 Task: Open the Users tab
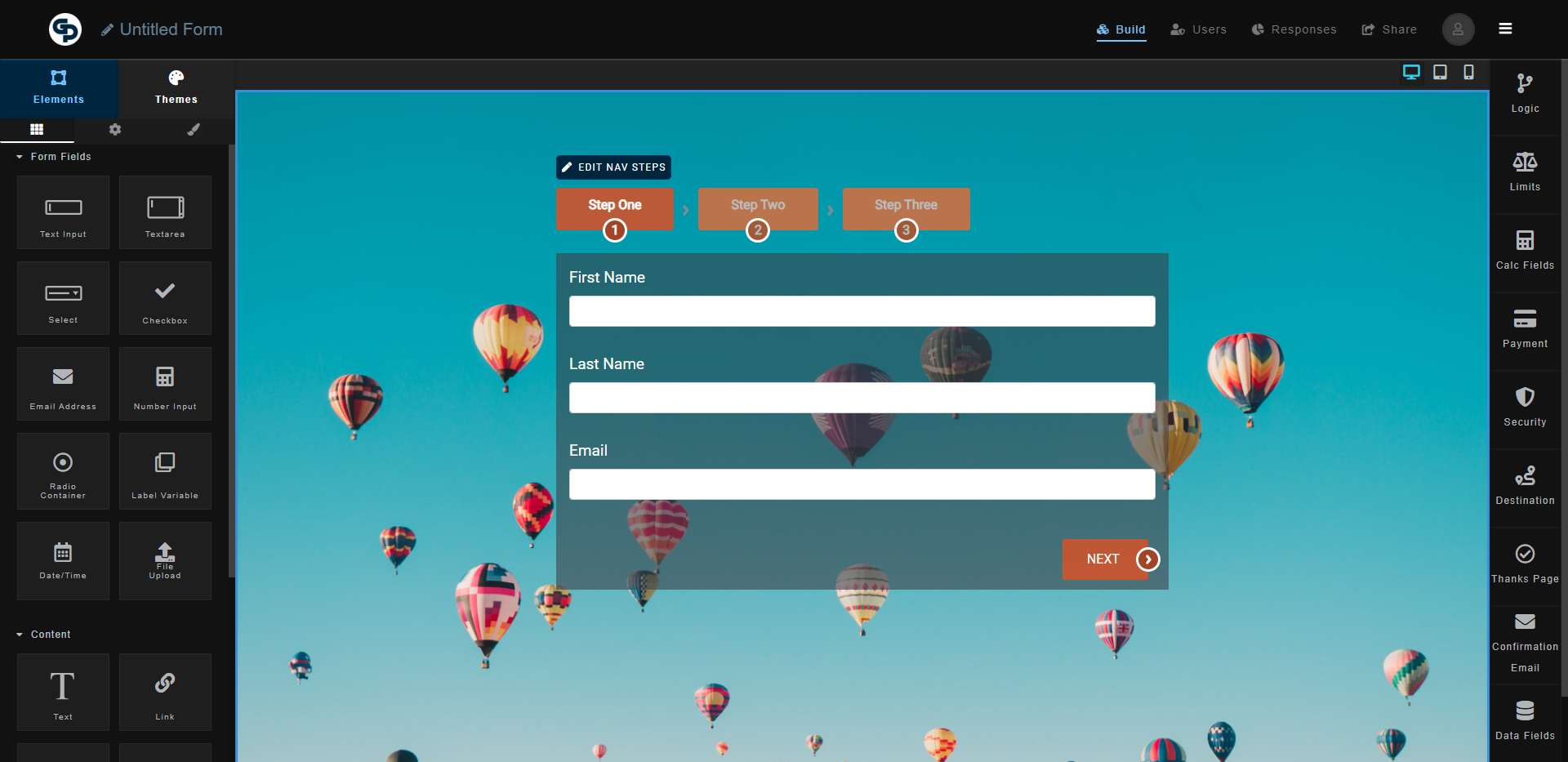[1198, 29]
